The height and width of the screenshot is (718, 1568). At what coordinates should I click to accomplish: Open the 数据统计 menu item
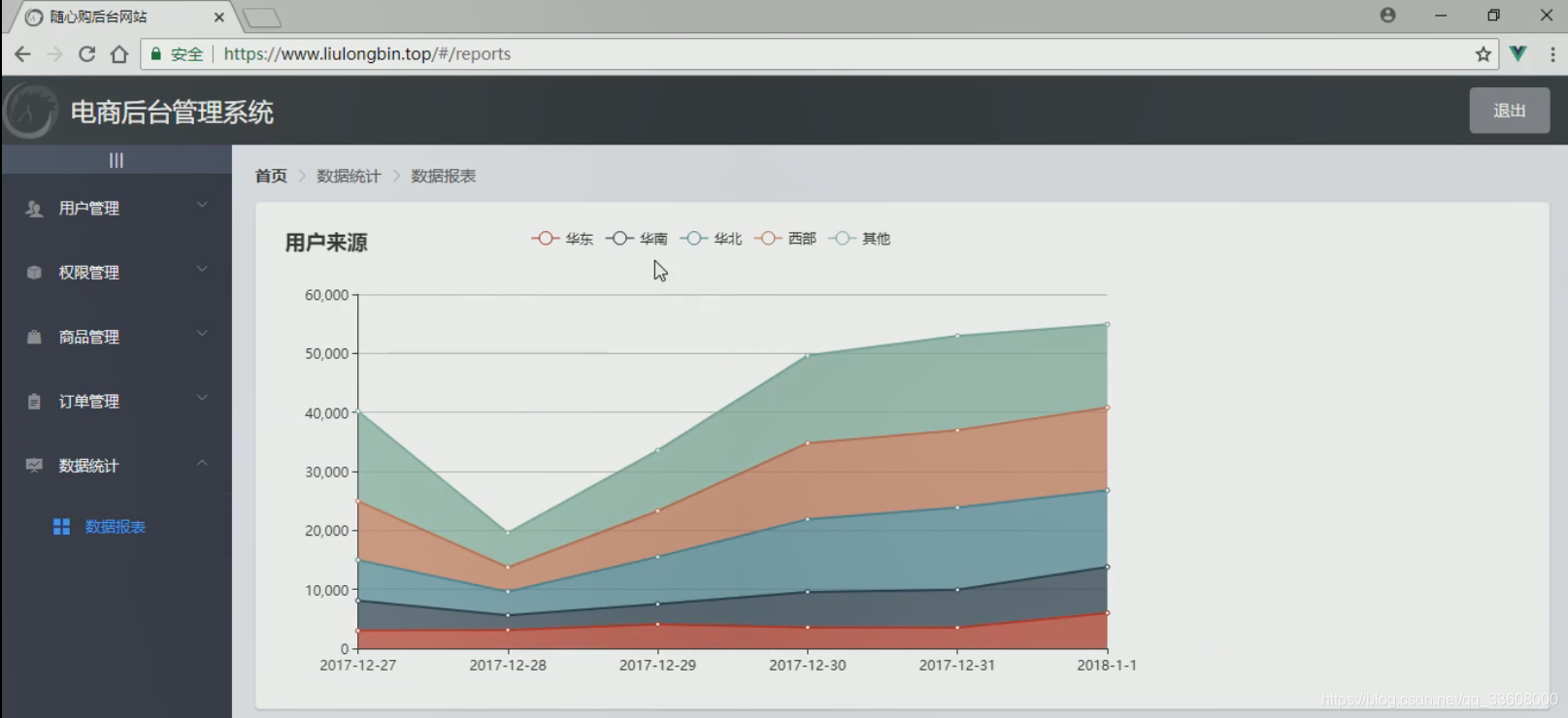click(x=117, y=466)
